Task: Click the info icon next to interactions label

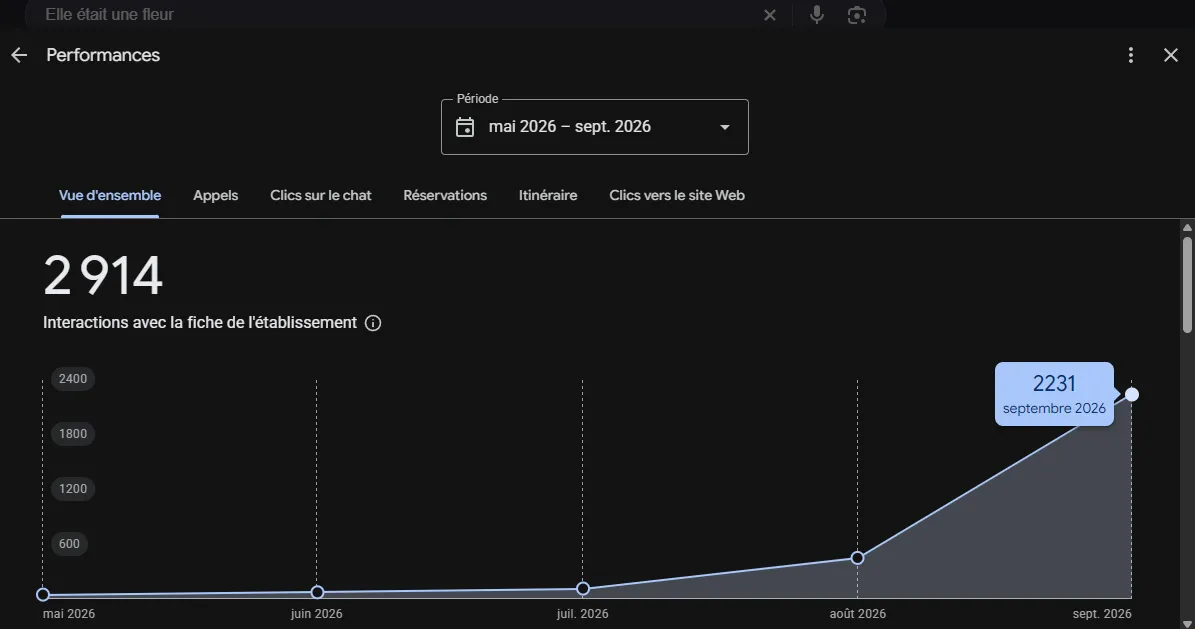Action: pyautogui.click(x=373, y=323)
